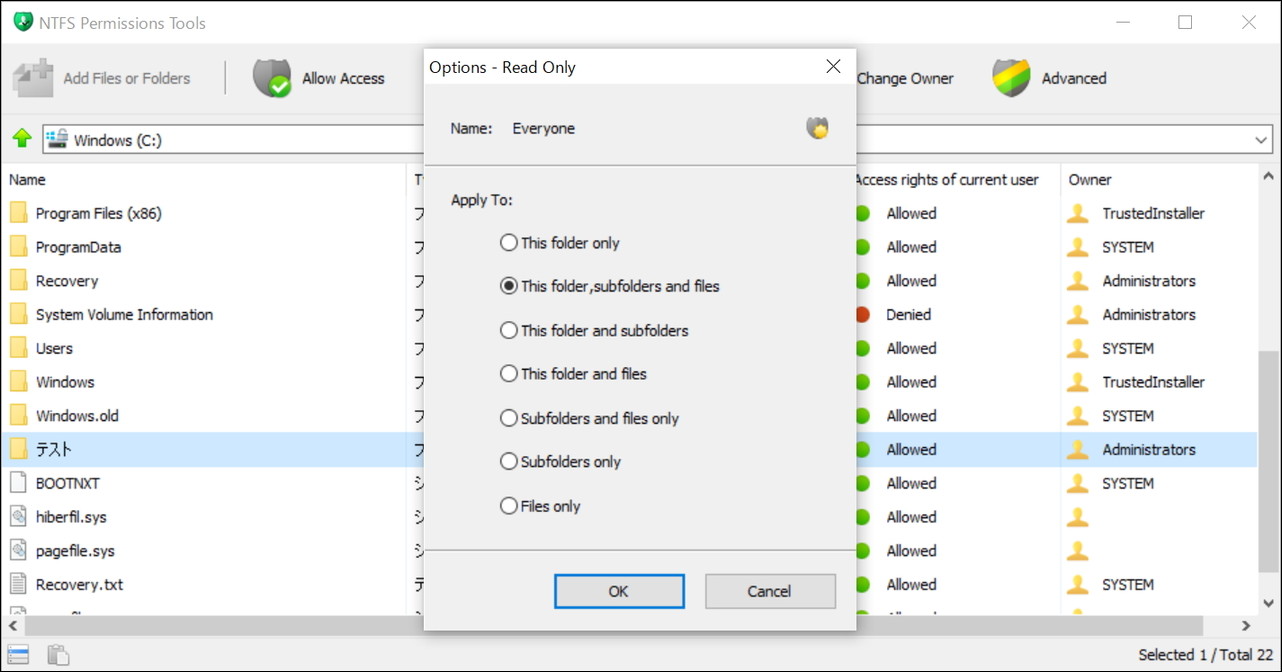Click the red Denied status indicator
Viewport: 1282px width, 672px height.
click(862, 315)
